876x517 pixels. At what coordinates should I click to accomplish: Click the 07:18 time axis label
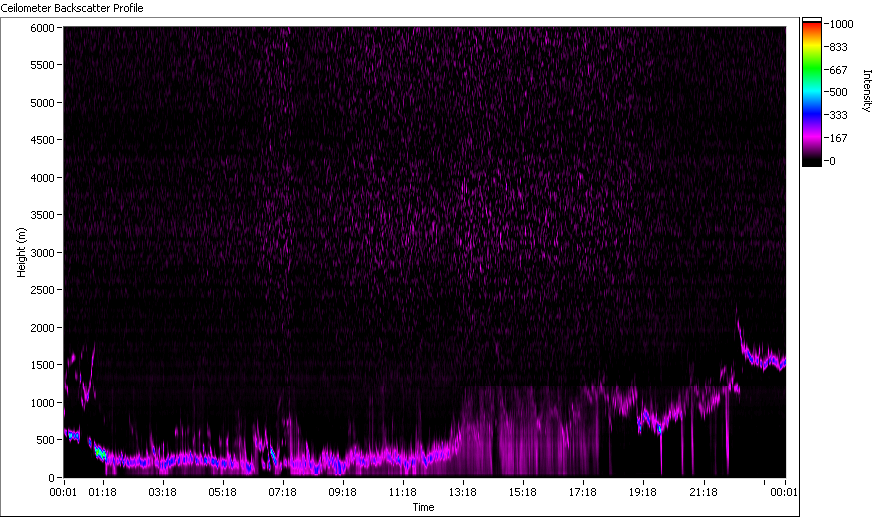283,492
